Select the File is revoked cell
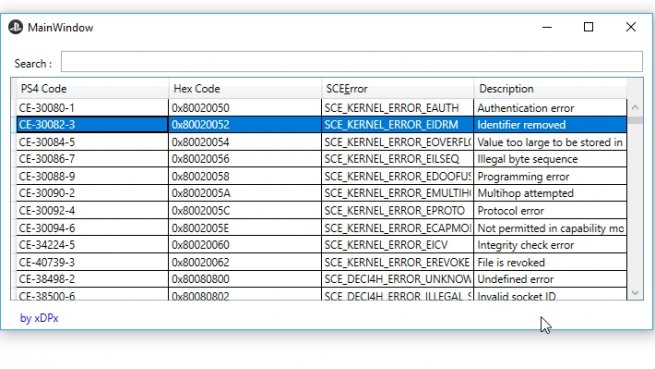The height and width of the screenshot is (369, 655). pos(550,262)
